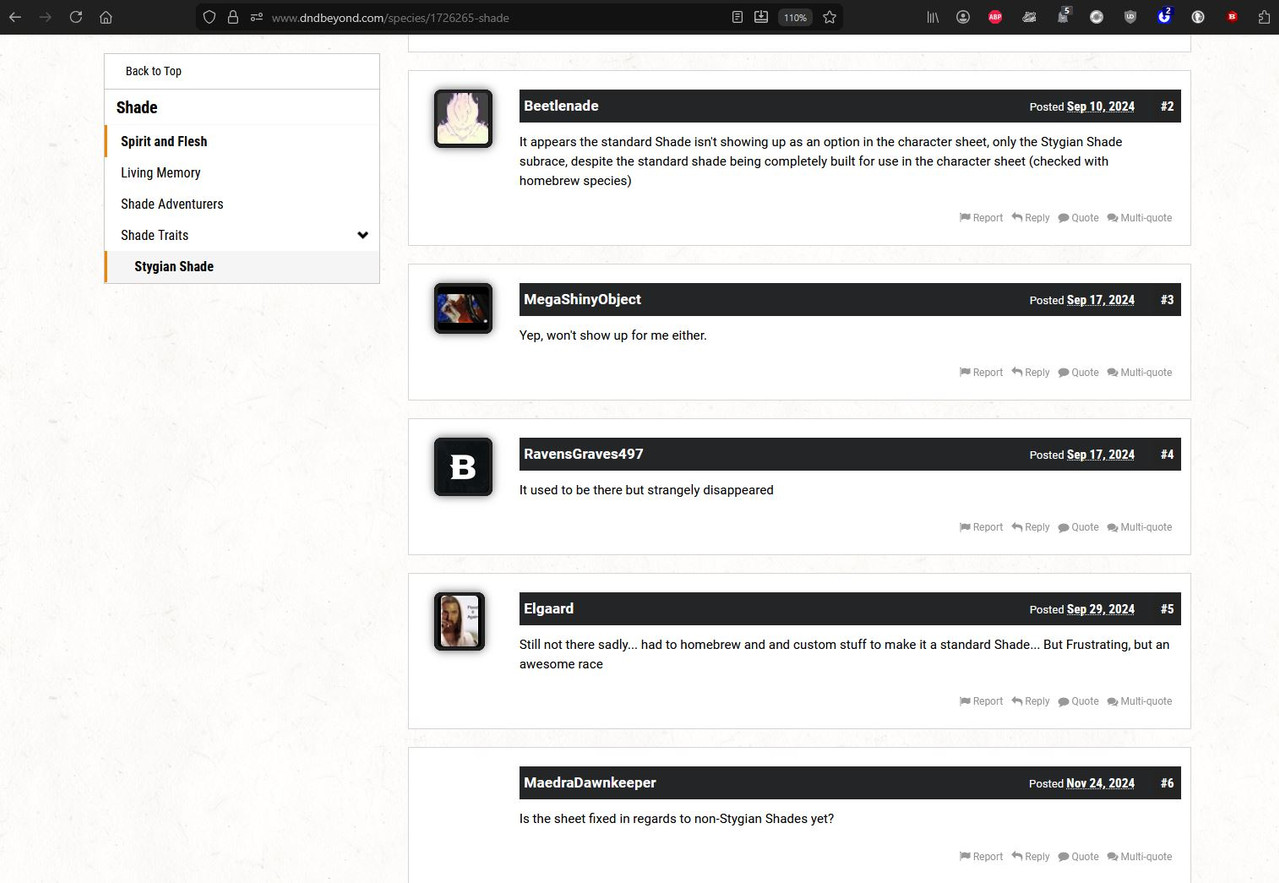
Task: Open the Library bookshelf toolbar icon
Action: 932,17
